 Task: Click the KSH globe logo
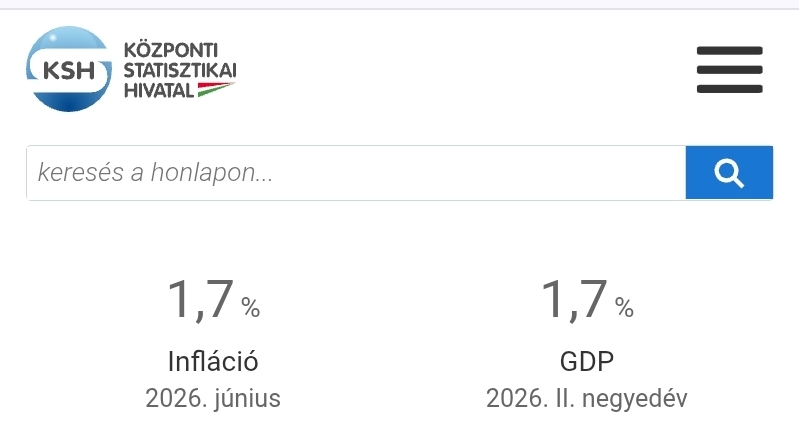coord(69,69)
